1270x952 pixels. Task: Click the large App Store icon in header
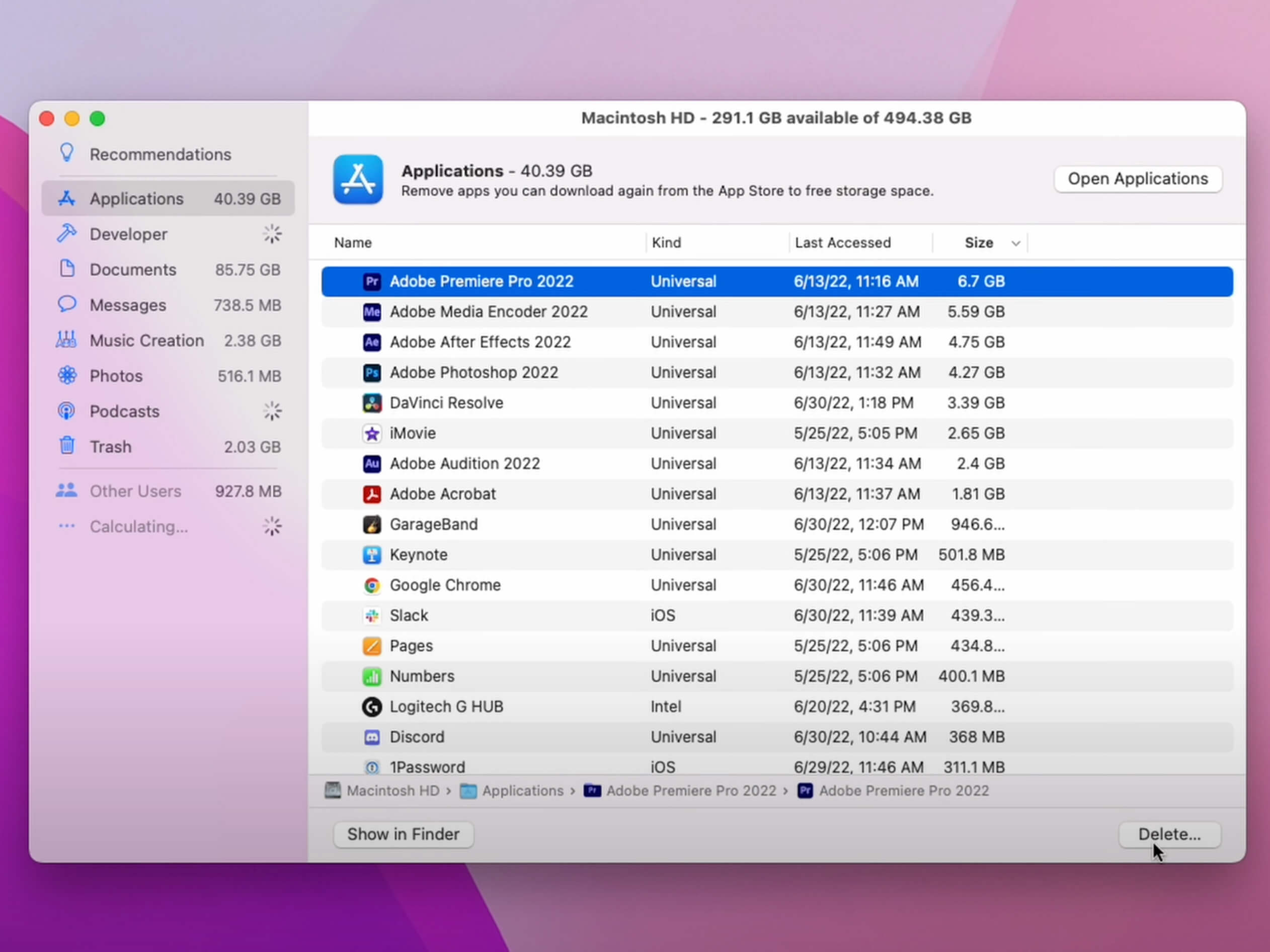(358, 180)
